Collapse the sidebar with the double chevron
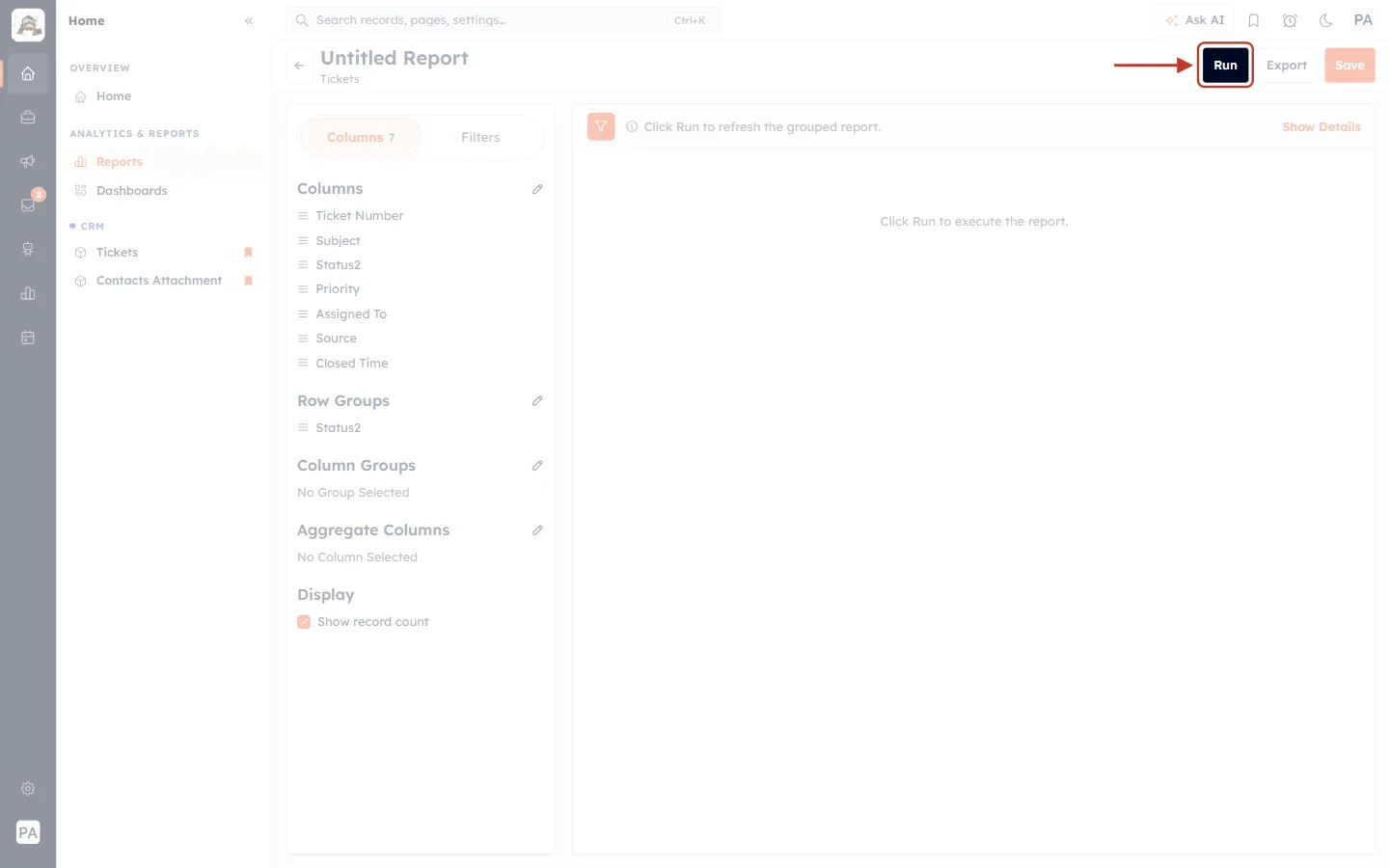The height and width of the screenshot is (868, 1389). pyautogui.click(x=249, y=20)
